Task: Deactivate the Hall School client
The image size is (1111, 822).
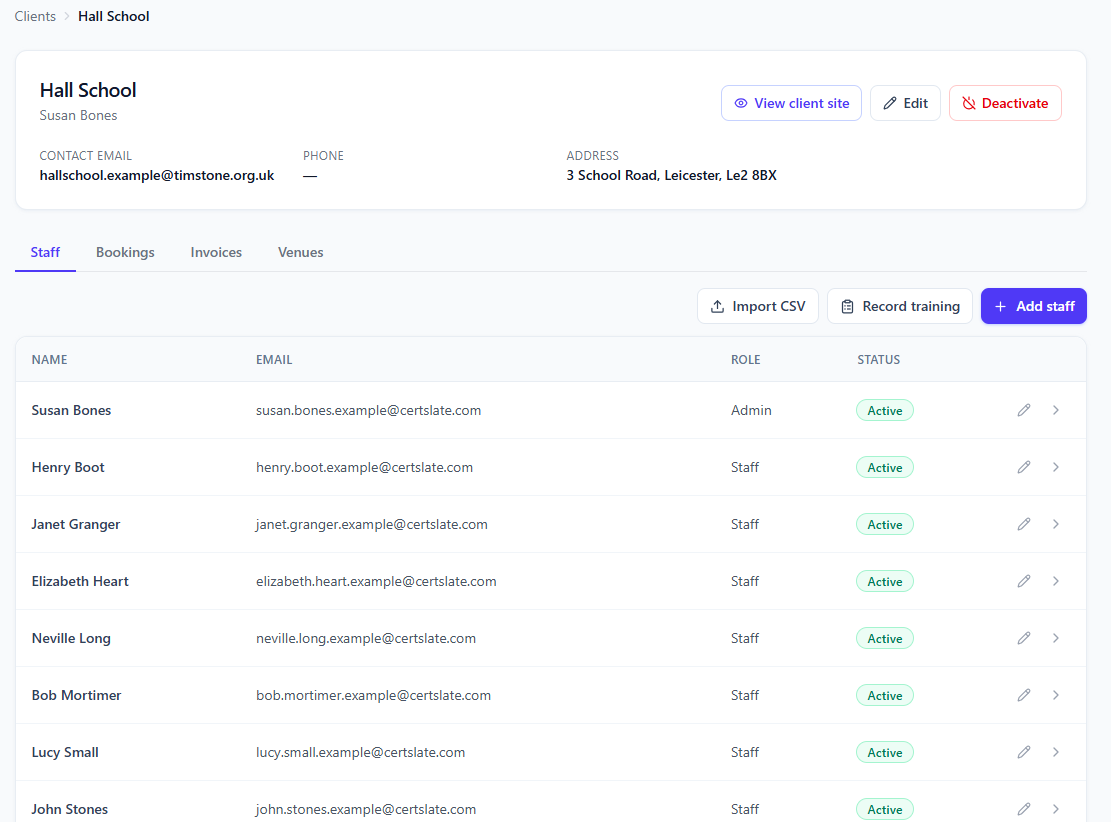Action: [1005, 103]
